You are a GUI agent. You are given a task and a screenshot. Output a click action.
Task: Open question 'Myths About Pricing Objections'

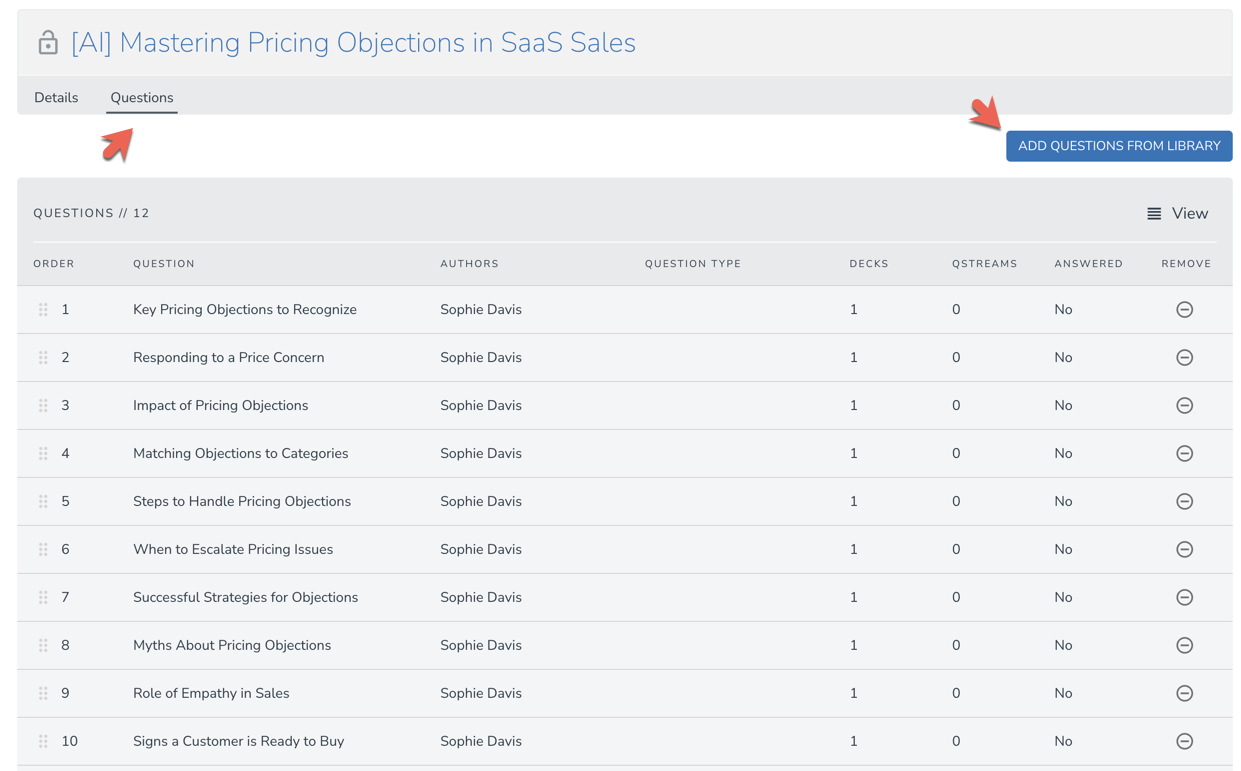[232, 646]
